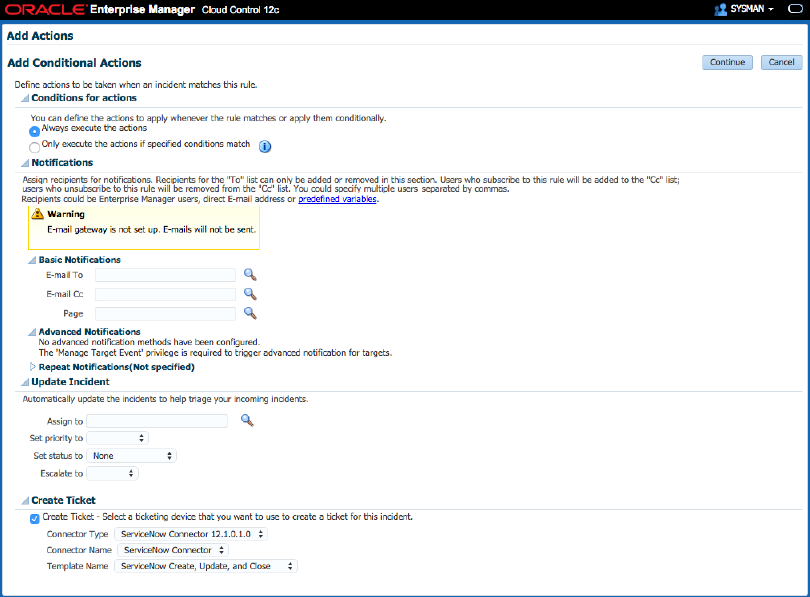Open Template Name dropdown
This screenshot has height=597, width=810.
tap(206, 566)
